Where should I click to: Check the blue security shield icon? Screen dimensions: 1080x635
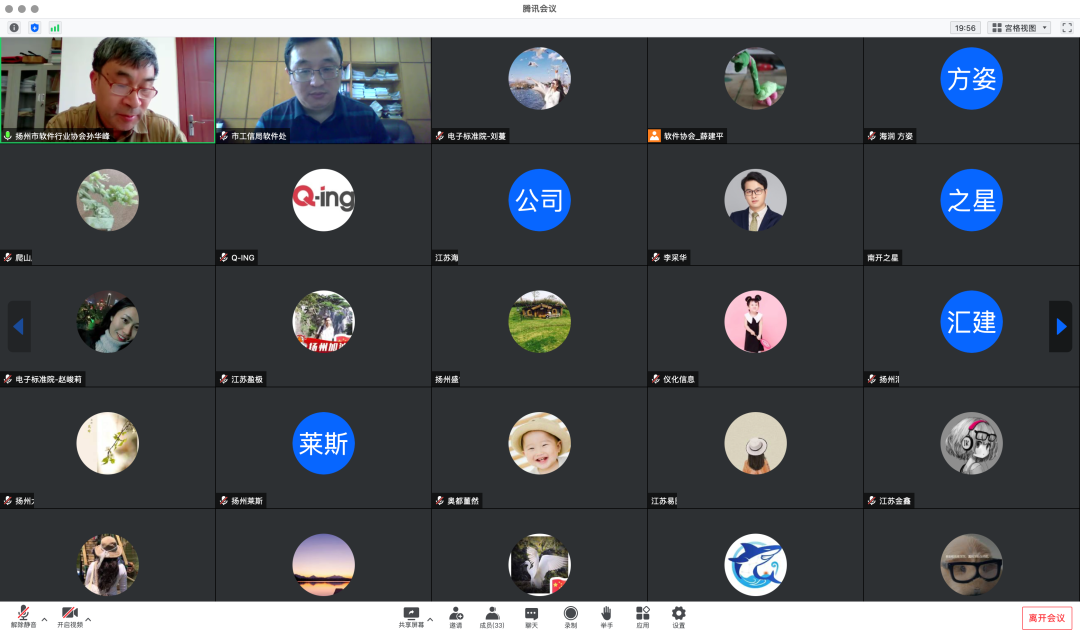click(x=35, y=28)
